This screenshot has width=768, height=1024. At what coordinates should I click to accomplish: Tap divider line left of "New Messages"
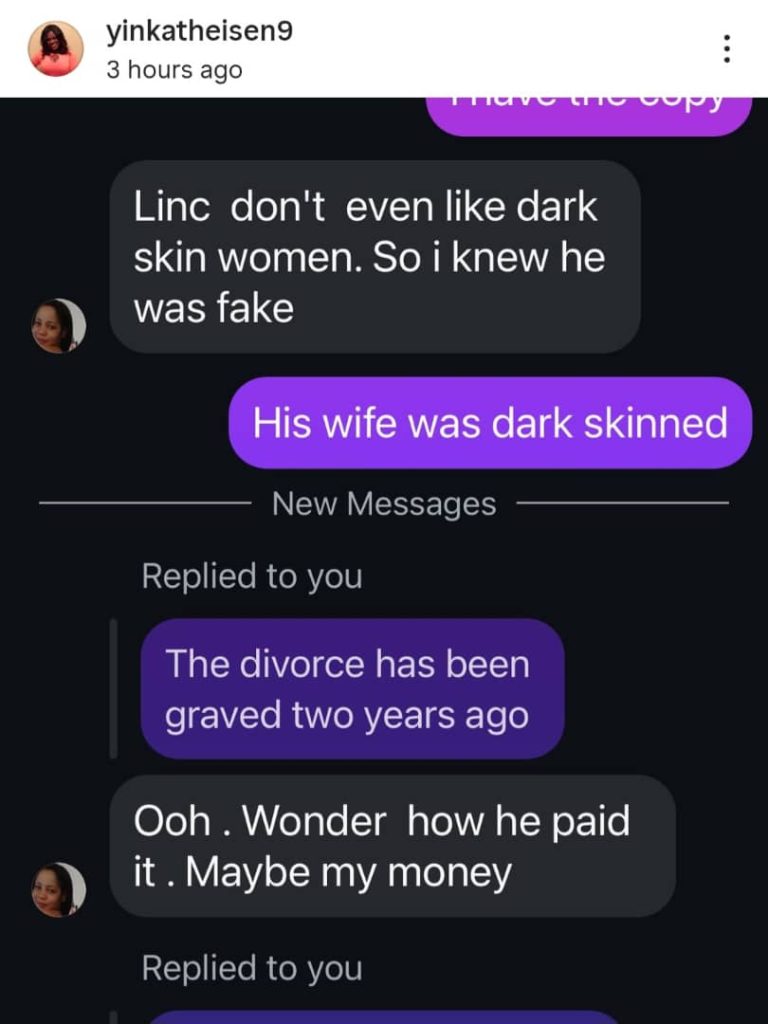146,503
